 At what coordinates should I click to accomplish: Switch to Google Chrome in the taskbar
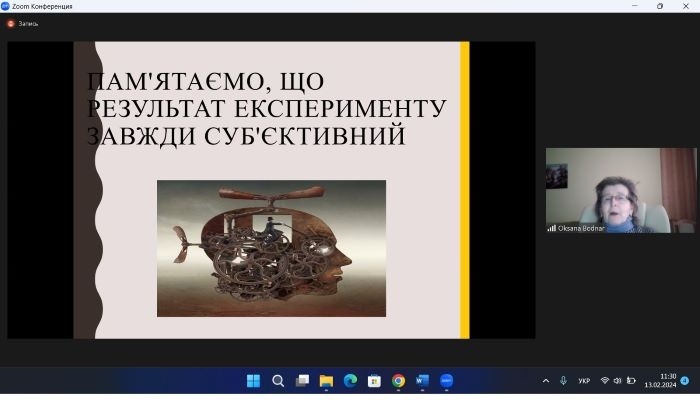(x=398, y=381)
